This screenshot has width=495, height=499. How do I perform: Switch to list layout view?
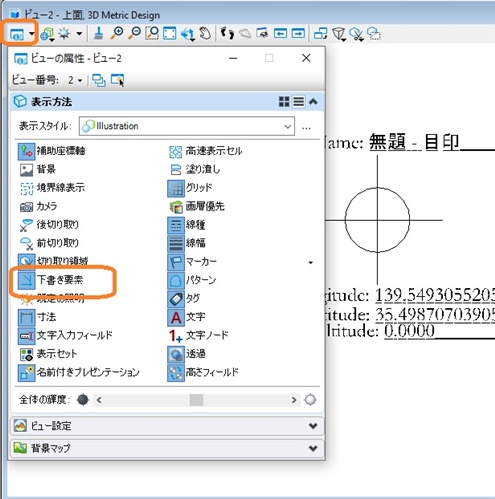(x=298, y=102)
